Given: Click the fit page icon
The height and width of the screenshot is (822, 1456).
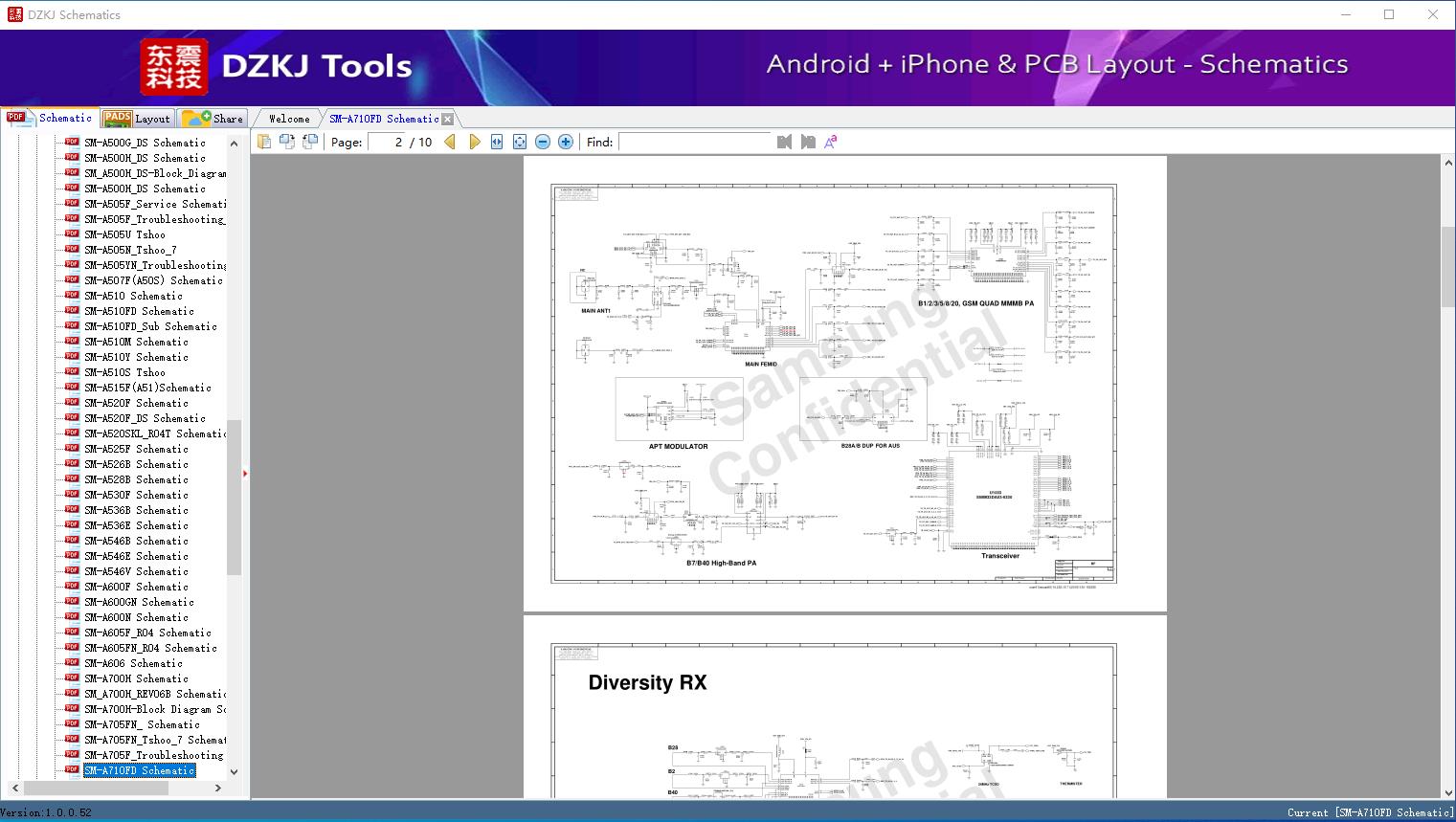Looking at the screenshot, I should pos(520,142).
